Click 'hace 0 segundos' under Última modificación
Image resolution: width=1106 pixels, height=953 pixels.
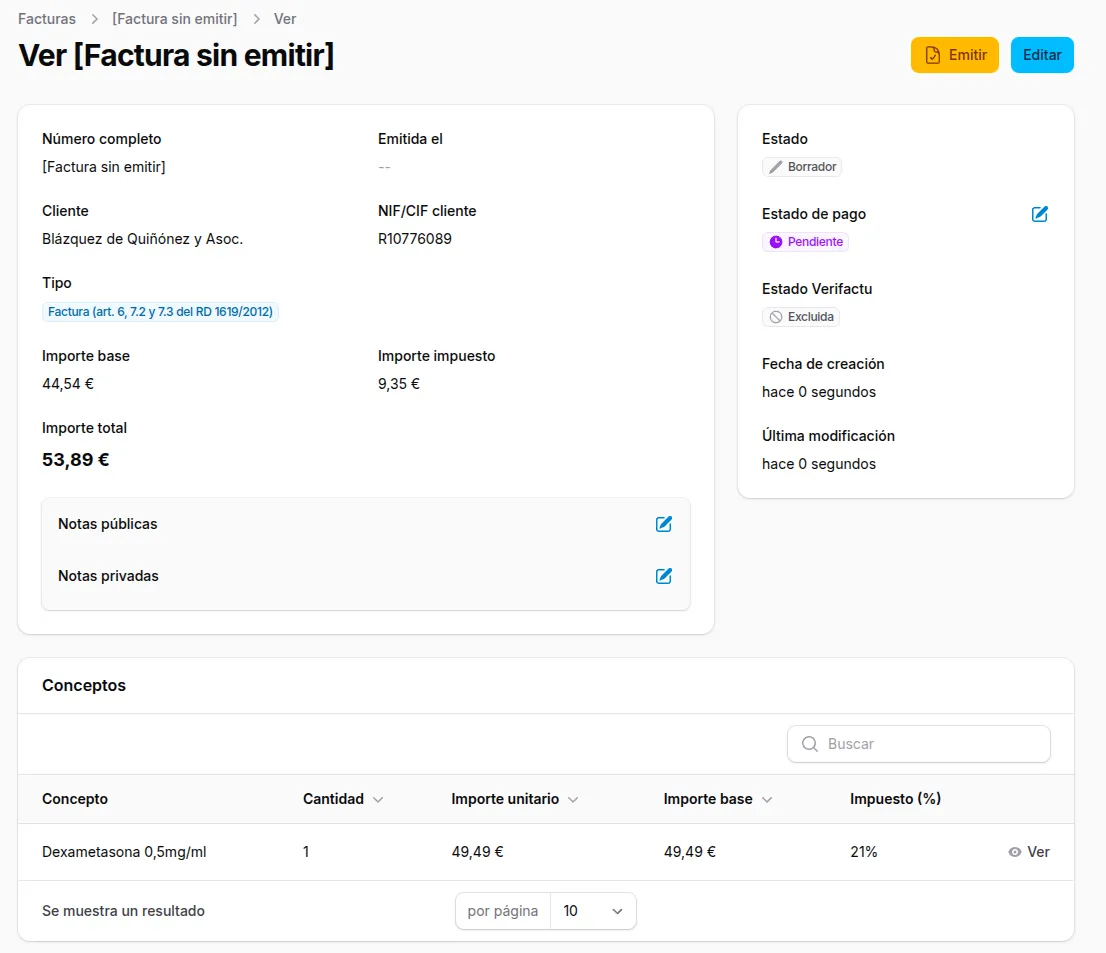click(819, 464)
